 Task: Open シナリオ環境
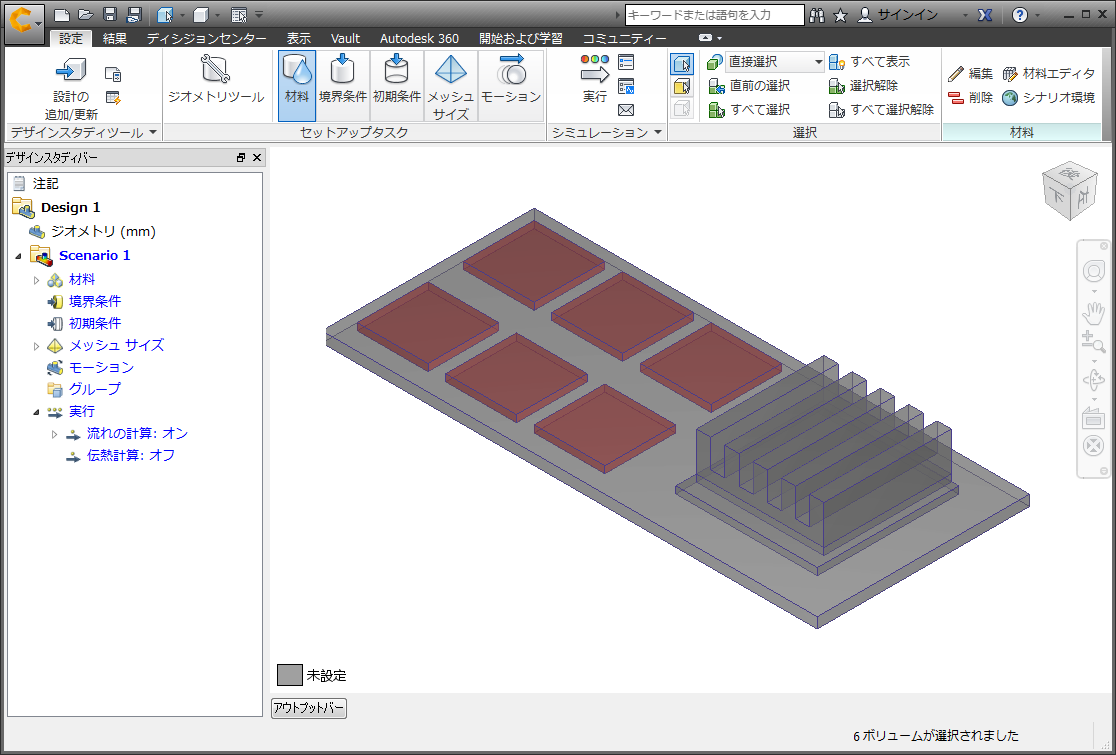click(1048, 97)
